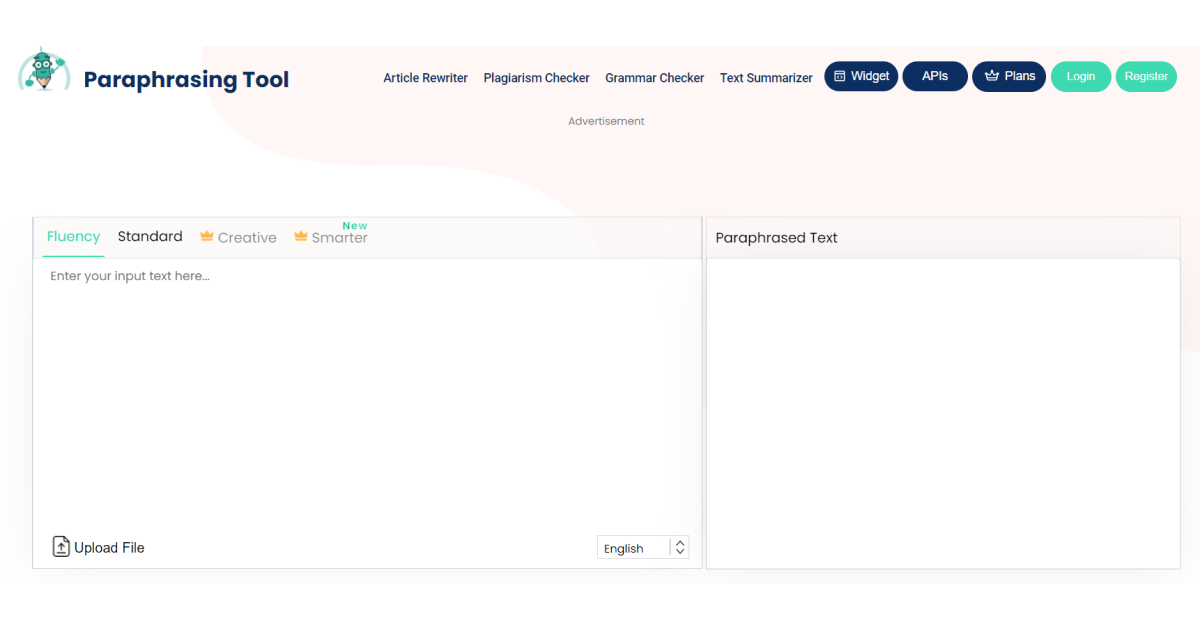Go to the Plagiarism Checker
The image size is (1200, 630).
pyautogui.click(x=536, y=78)
